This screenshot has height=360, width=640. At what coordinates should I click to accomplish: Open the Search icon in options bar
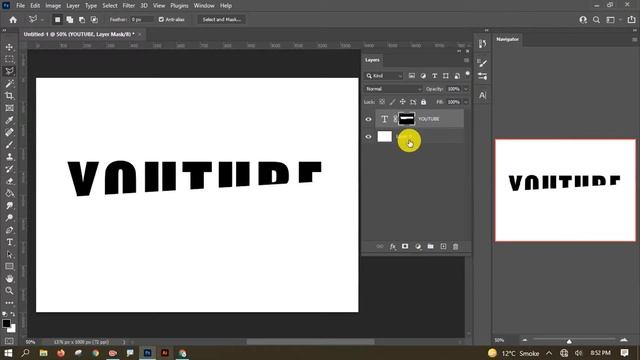pos(596,20)
